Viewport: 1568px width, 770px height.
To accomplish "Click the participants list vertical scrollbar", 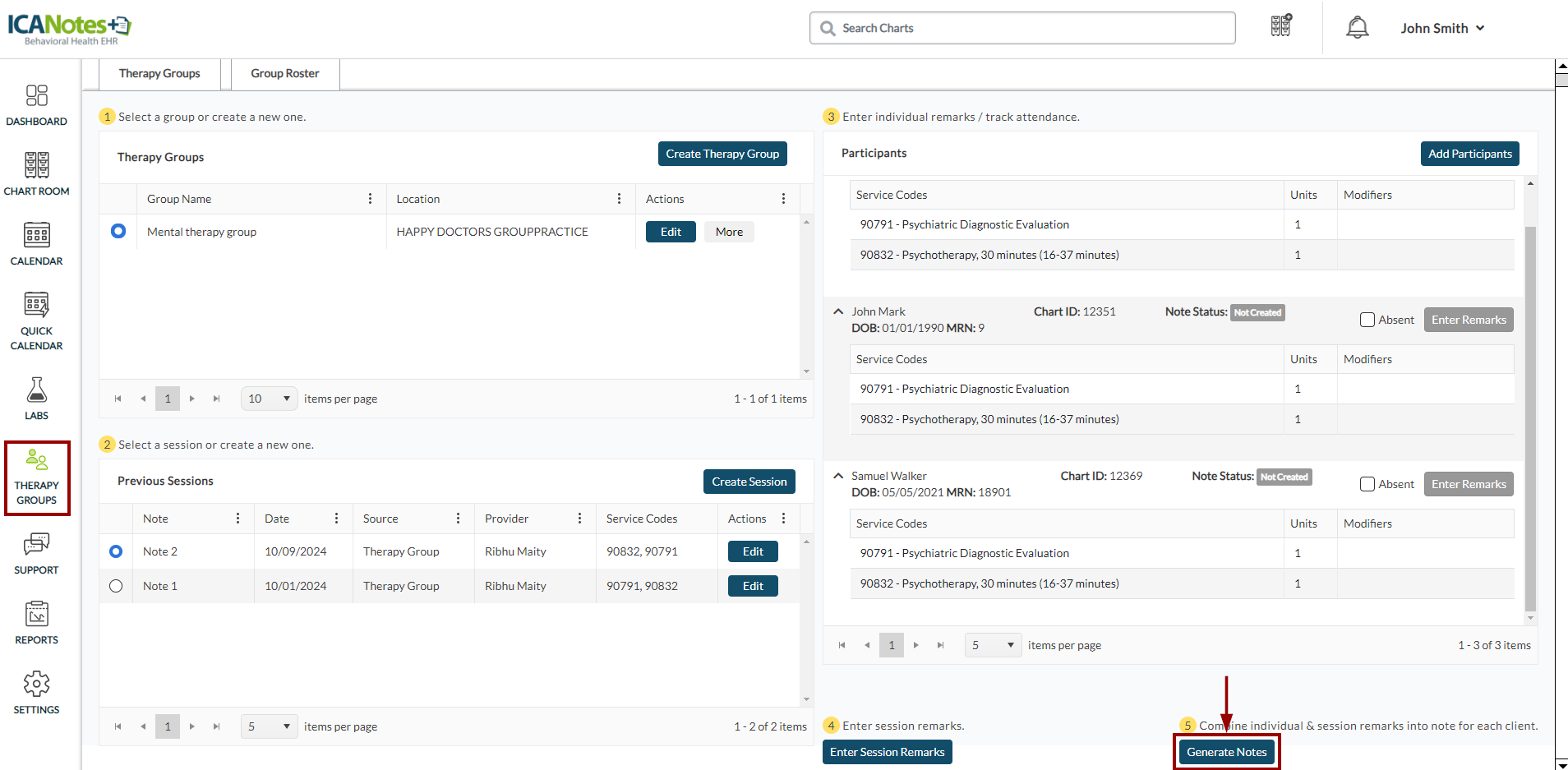I will (x=1529, y=411).
